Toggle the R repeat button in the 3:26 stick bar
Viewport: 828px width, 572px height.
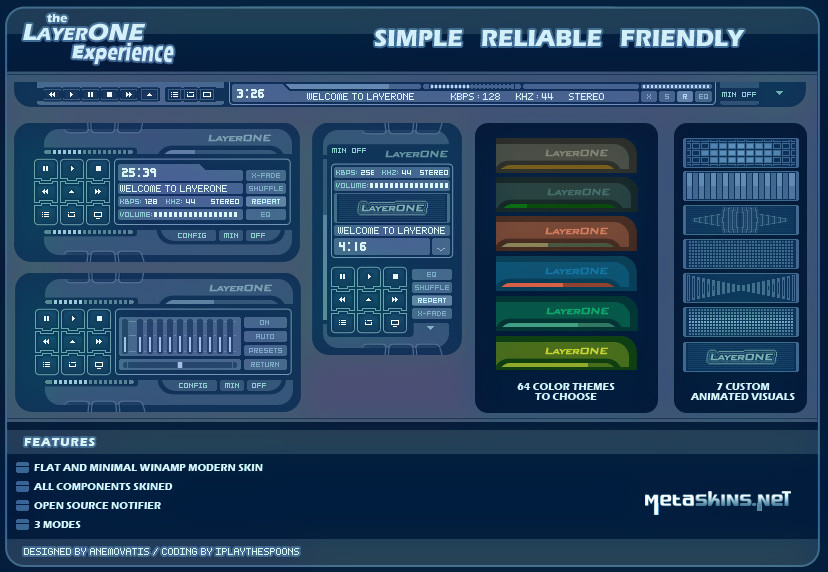[685, 97]
